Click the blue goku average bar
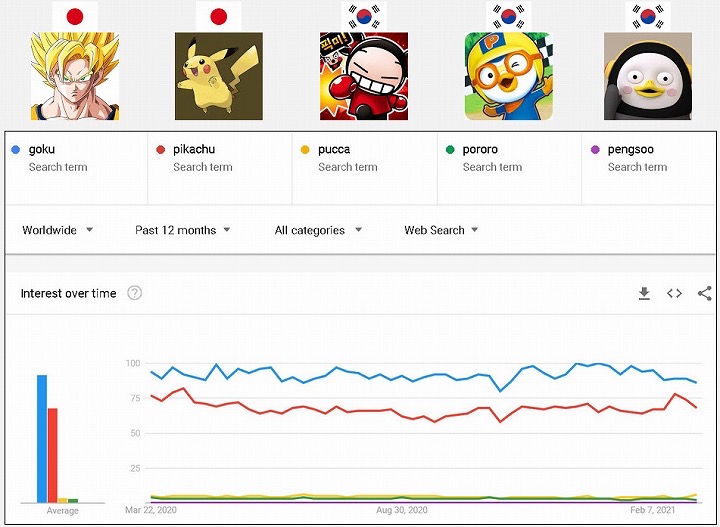The image size is (720, 527). click(42, 438)
